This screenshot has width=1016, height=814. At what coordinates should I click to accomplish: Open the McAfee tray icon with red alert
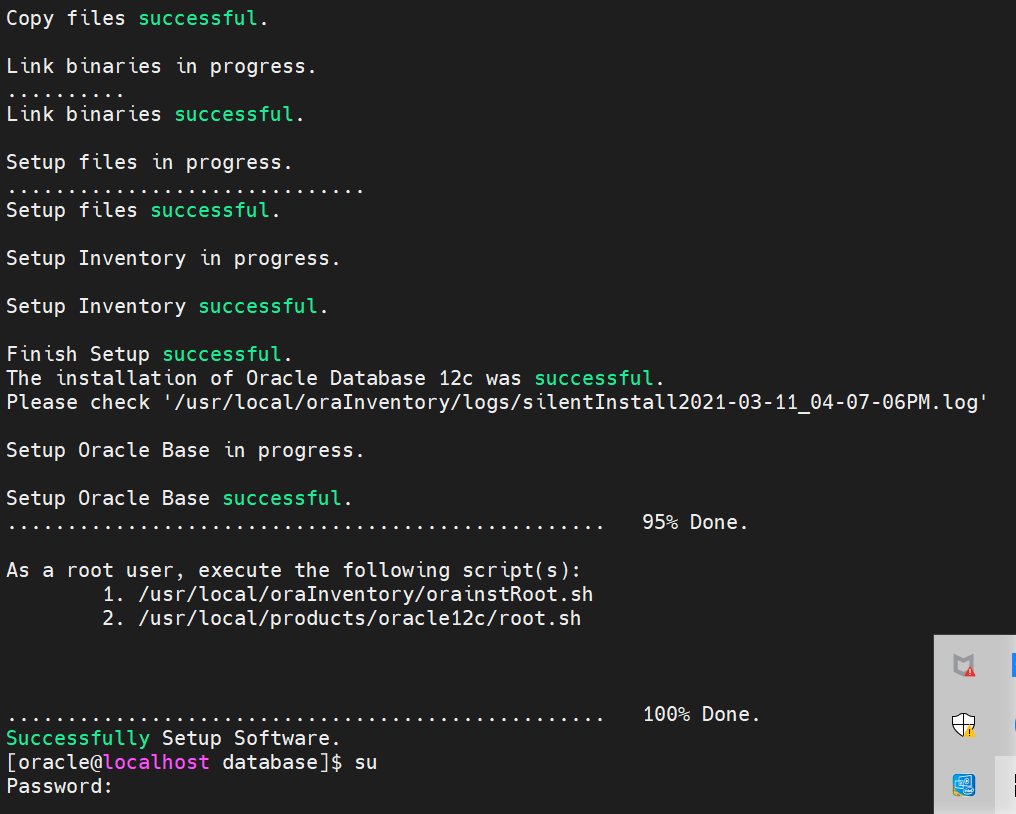(964, 665)
